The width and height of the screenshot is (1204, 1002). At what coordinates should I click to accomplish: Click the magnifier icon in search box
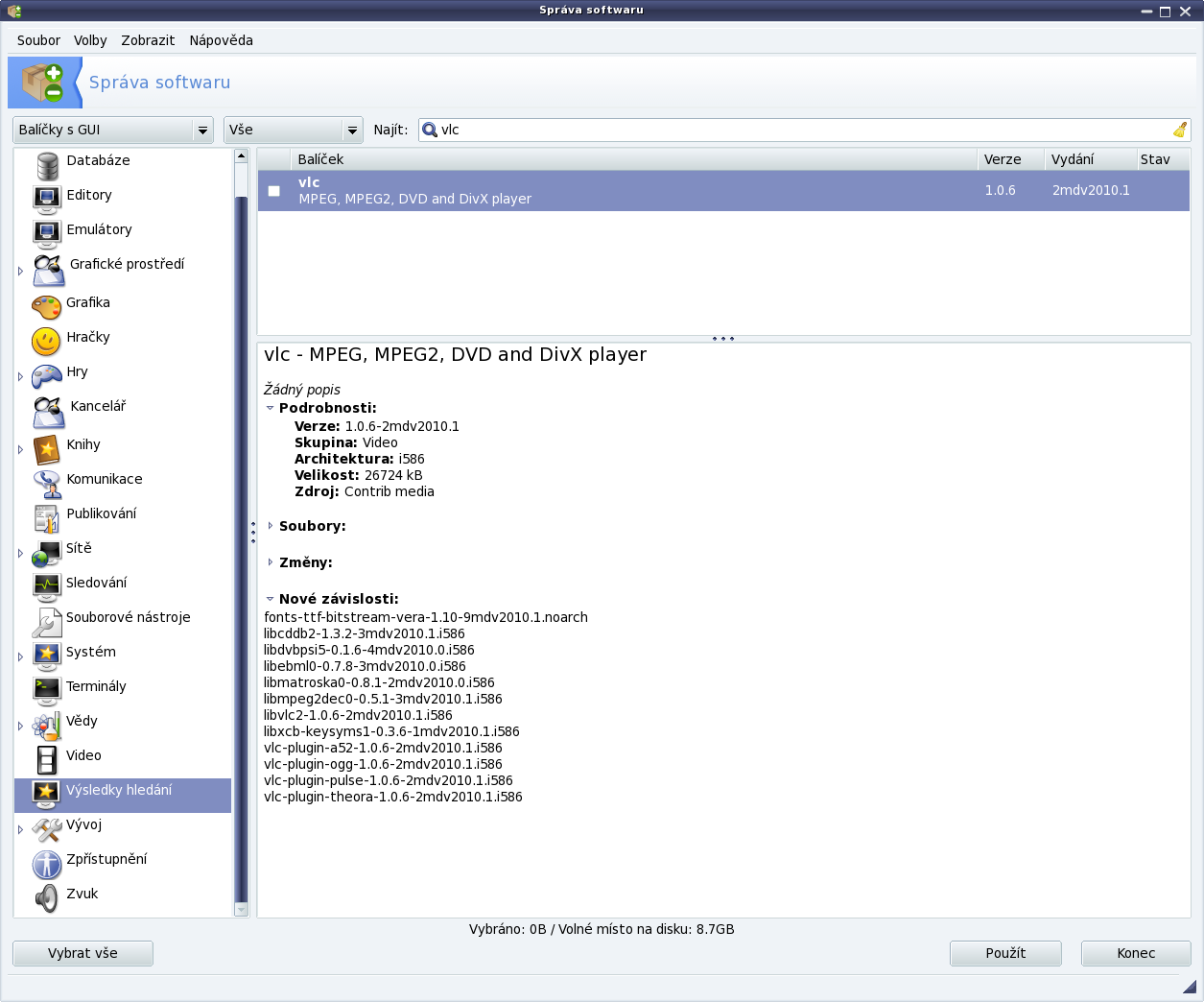[x=430, y=130]
